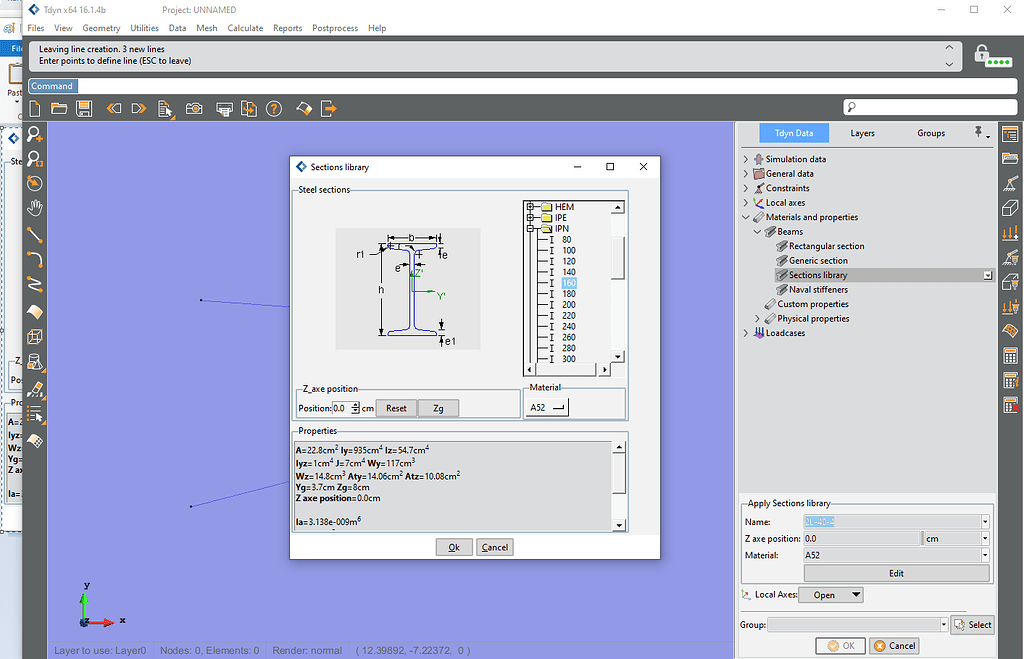Click the calculator icon in right sidebar

pos(1010,356)
